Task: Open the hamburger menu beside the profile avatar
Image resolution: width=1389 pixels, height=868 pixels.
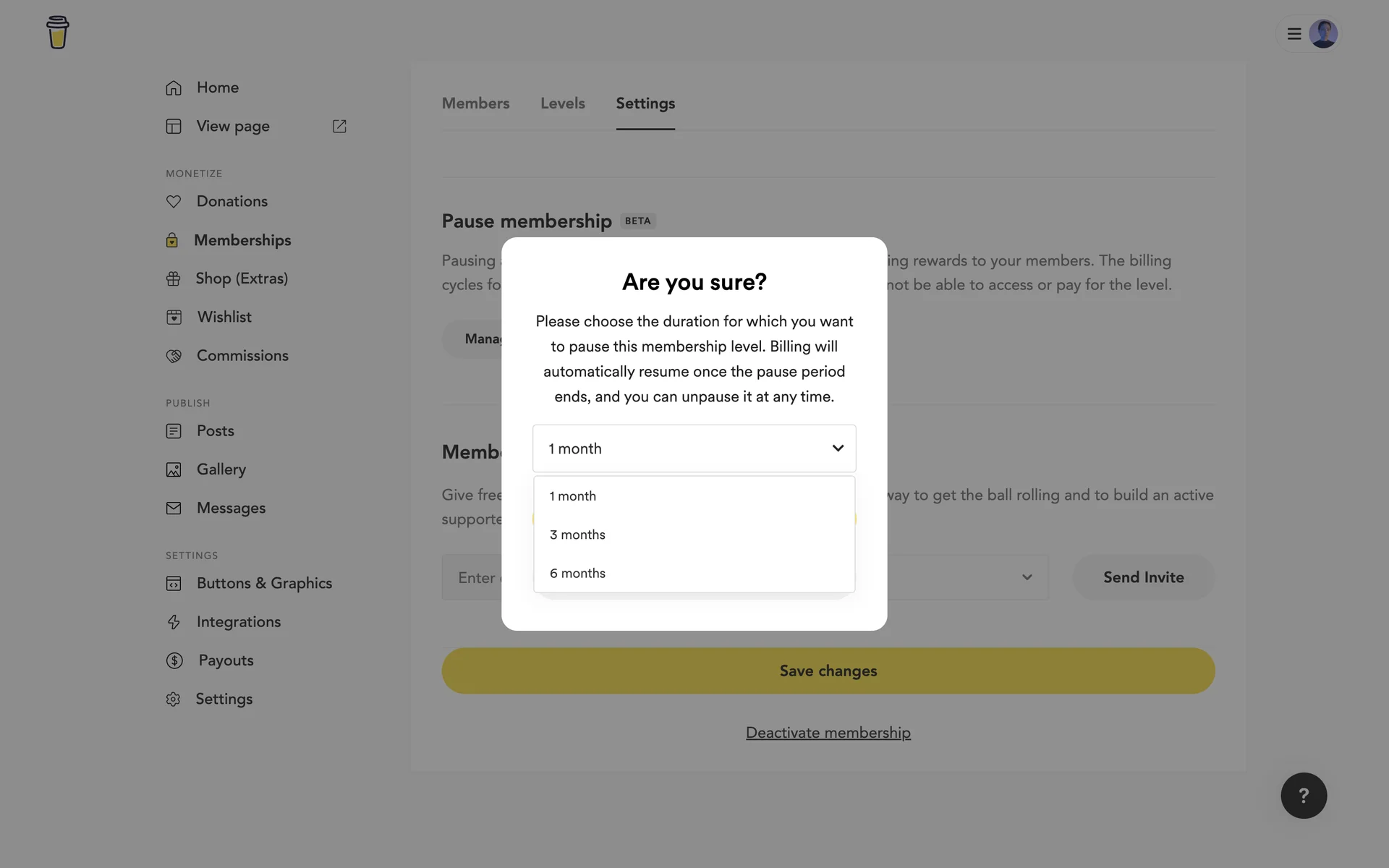Action: coord(1294,34)
